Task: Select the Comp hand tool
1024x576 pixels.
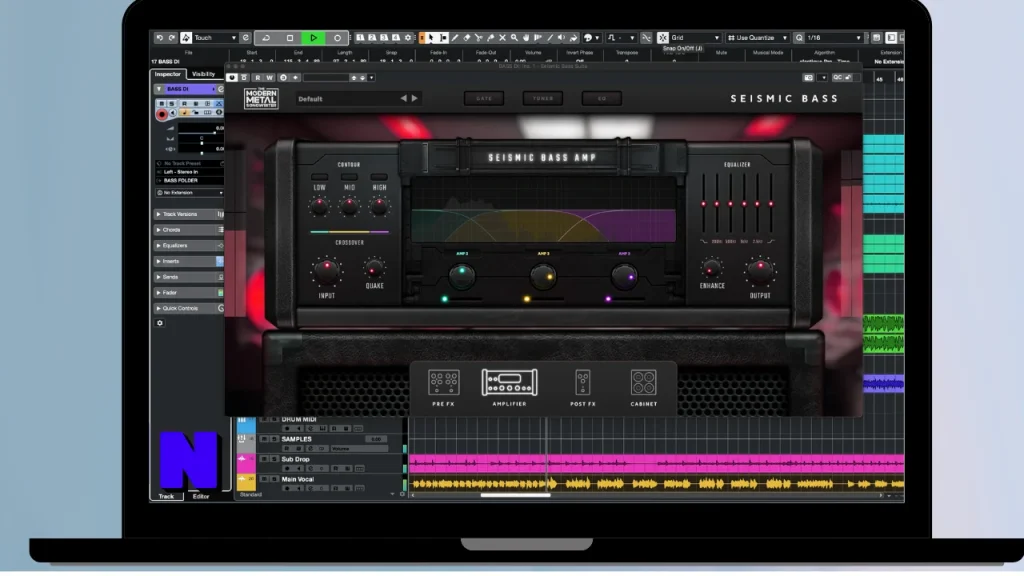Action: 526,38
